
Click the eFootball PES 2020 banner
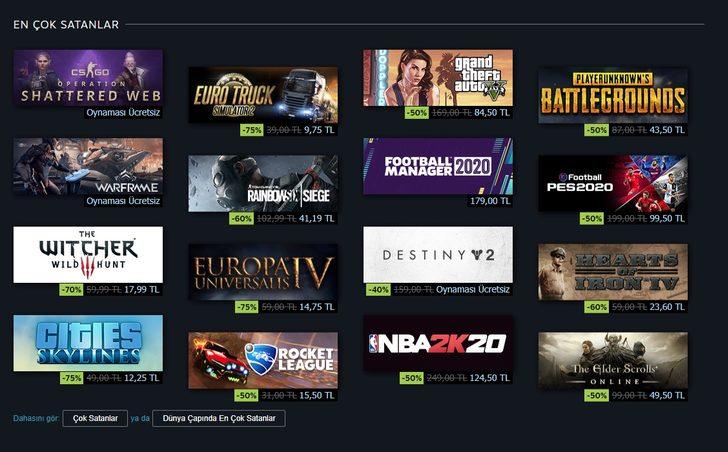613,184
